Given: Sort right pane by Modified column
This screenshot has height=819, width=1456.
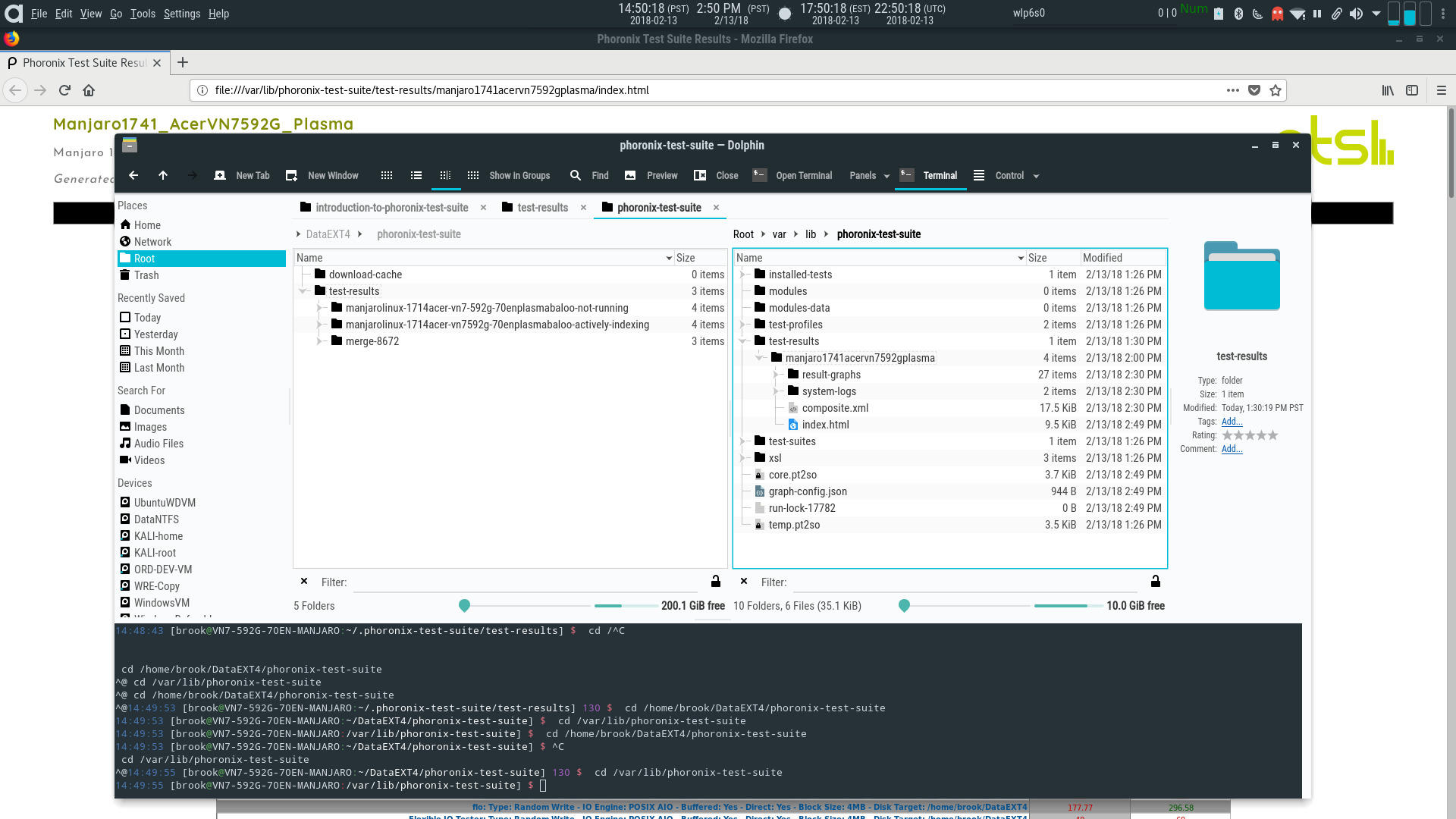Looking at the screenshot, I should tap(1123, 258).
